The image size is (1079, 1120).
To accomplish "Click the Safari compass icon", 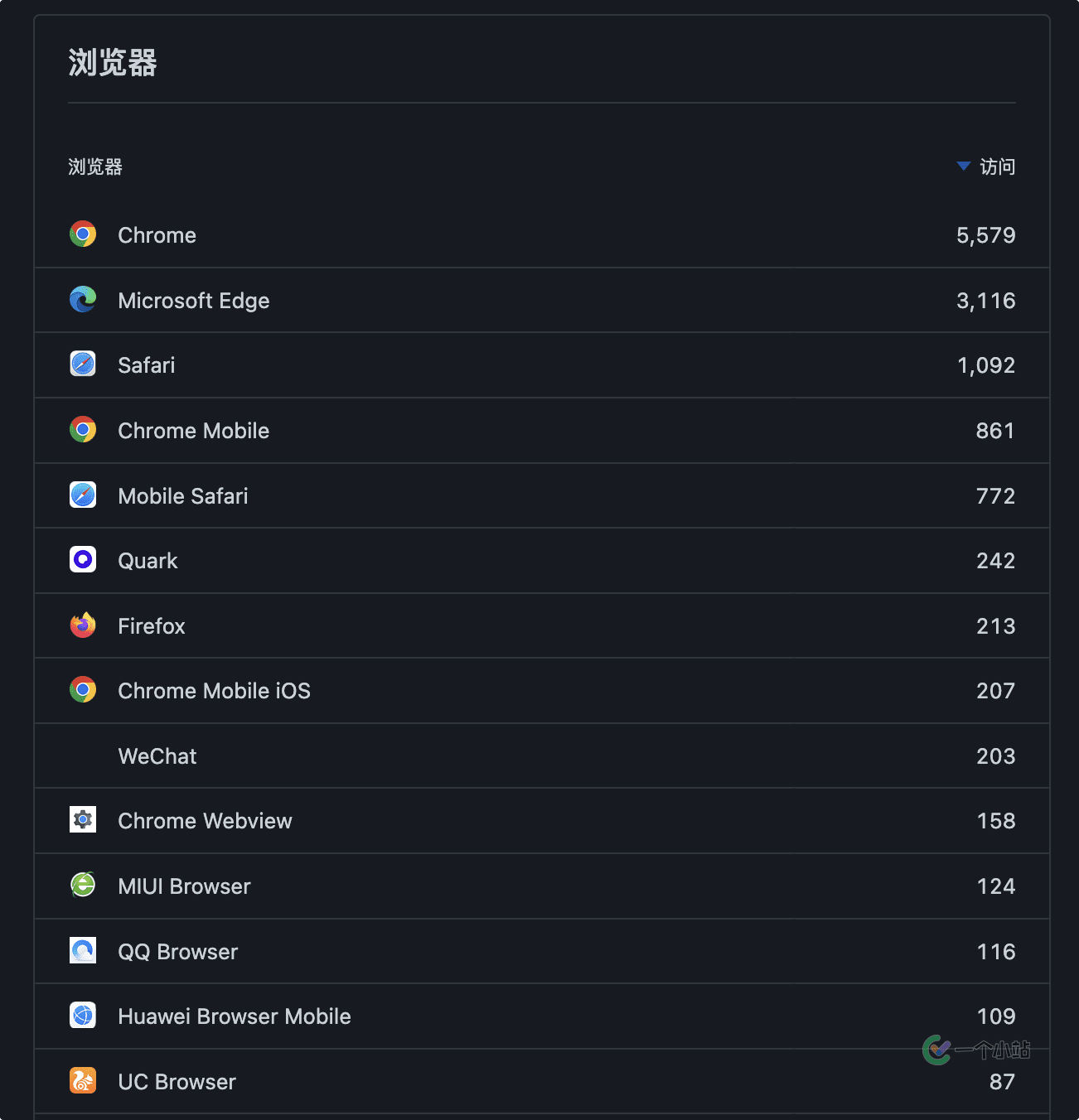I will tap(83, 364).
